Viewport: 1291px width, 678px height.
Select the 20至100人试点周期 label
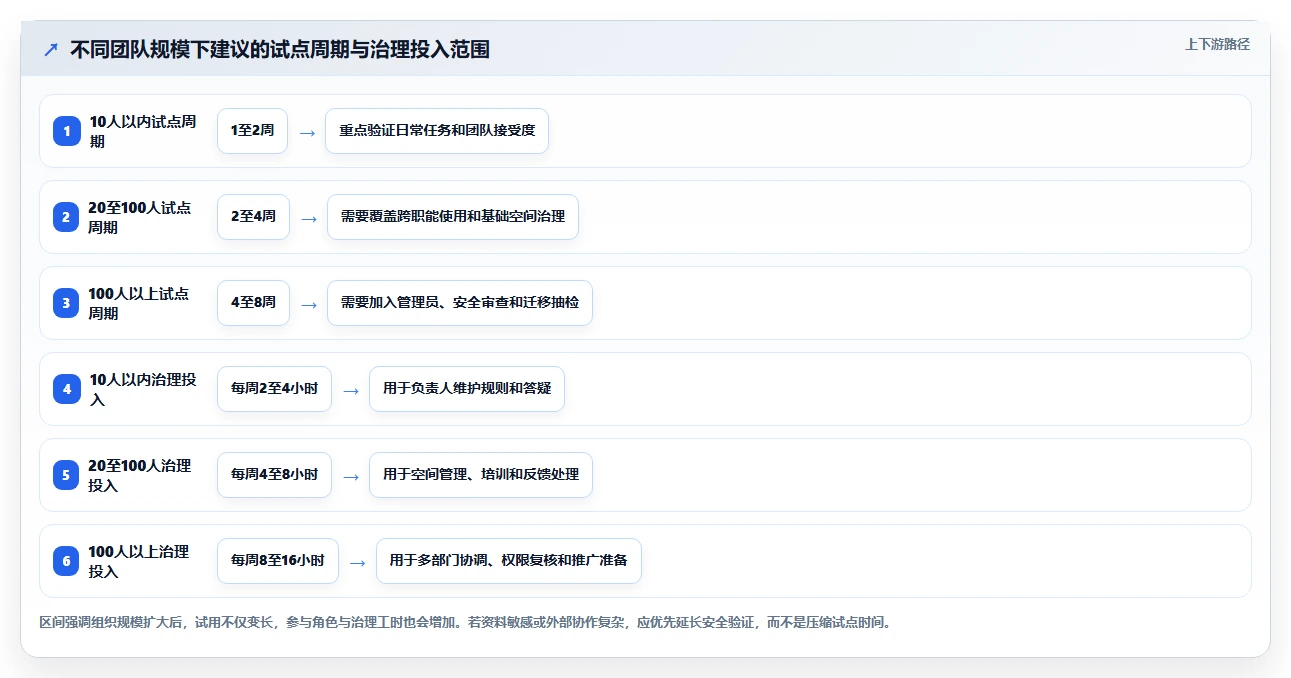(140, 217)
